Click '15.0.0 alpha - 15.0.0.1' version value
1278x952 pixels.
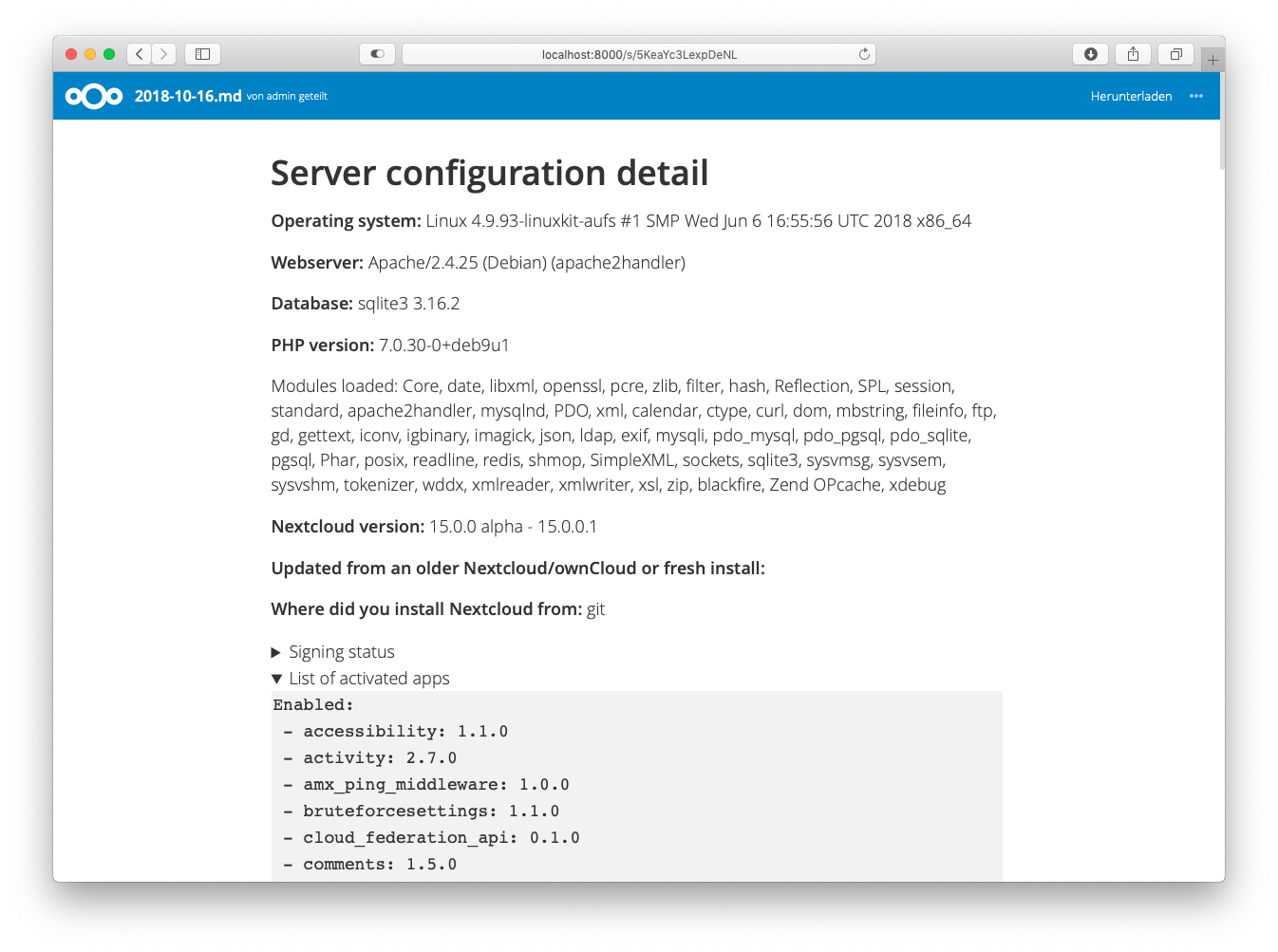[x=513, y=527]
